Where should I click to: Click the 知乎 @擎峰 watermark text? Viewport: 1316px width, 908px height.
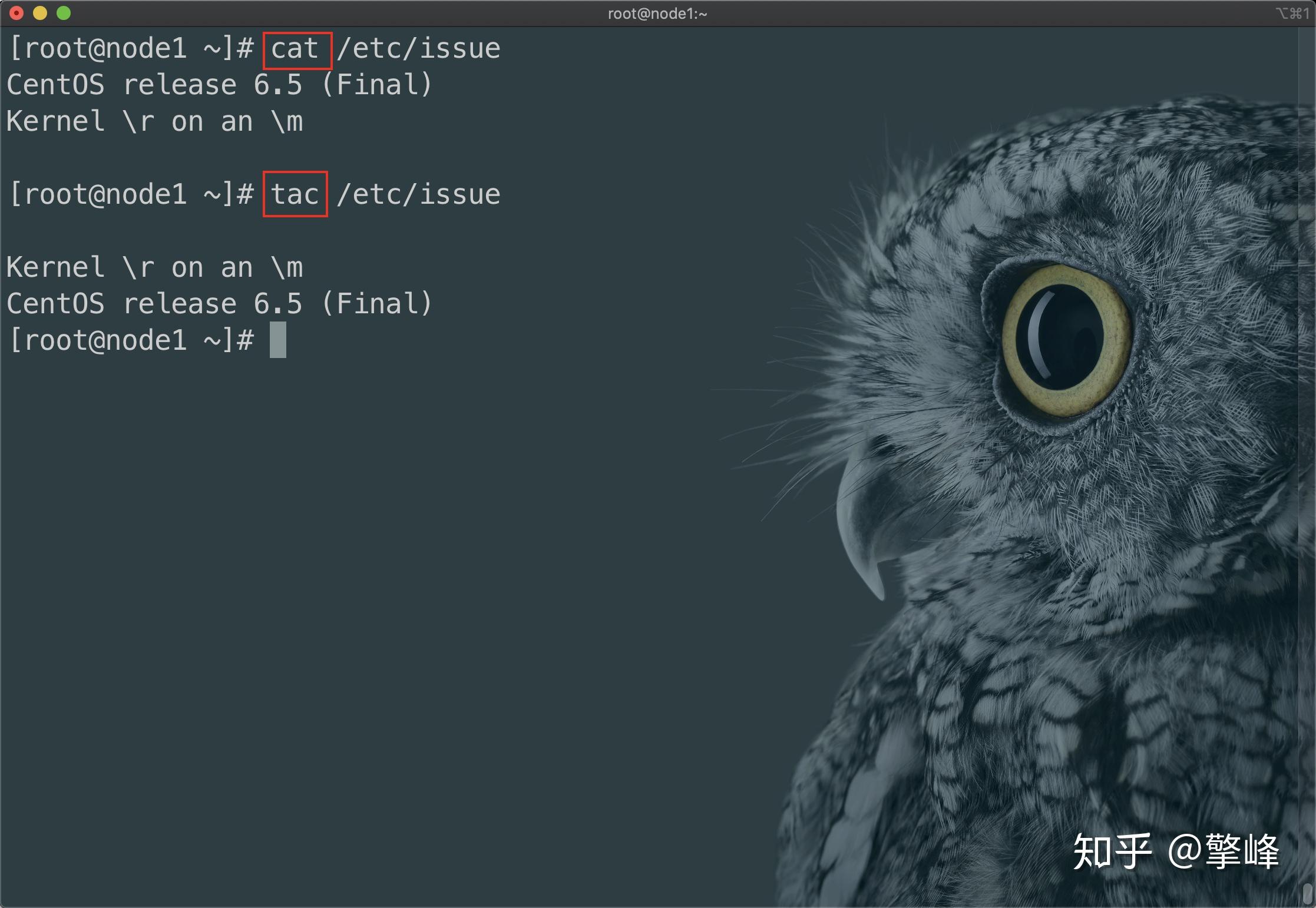pos(1176,851)
